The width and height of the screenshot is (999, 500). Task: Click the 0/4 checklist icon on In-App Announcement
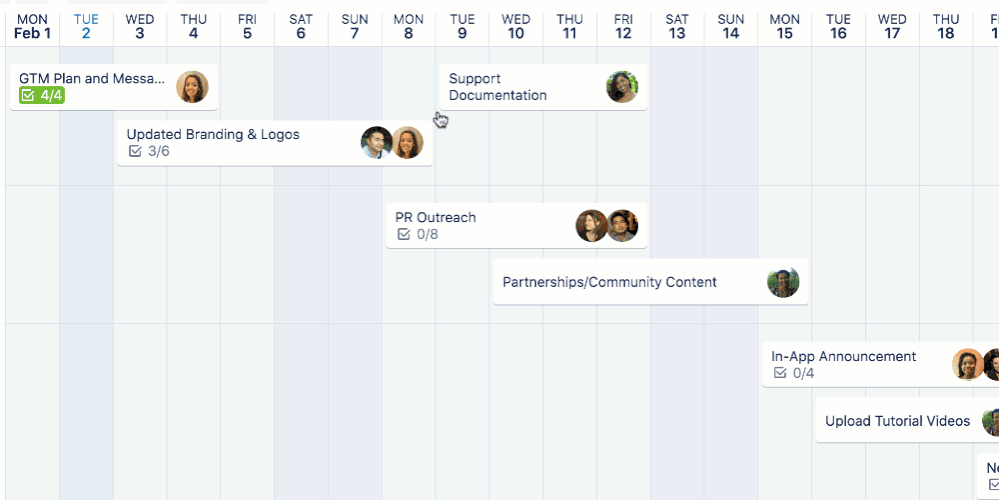780,373
